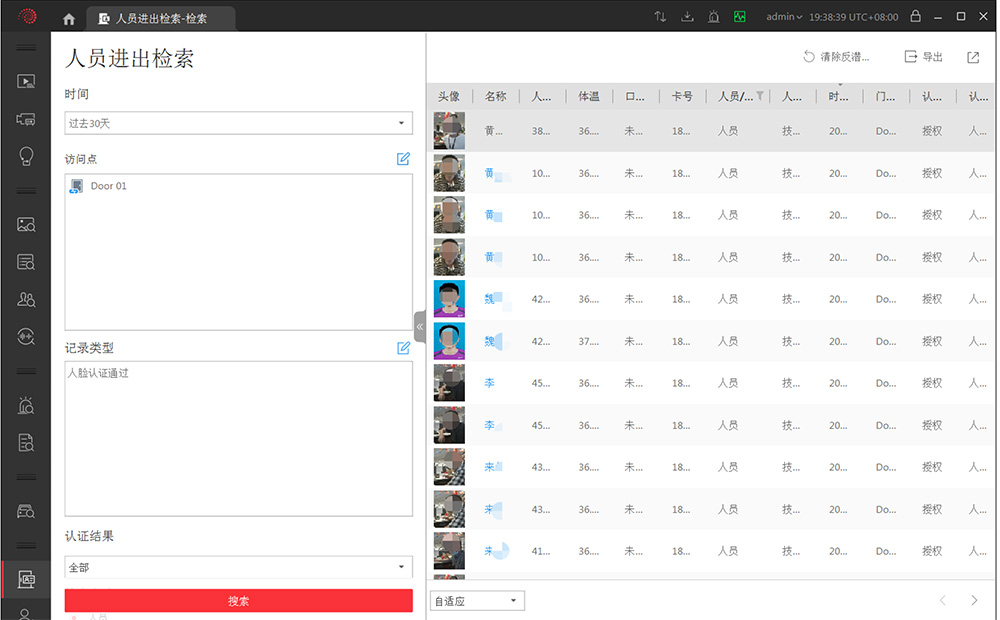Image resolution: width=1000 pixels, height=620 pixels.
Task: Click the edit icon next to 记录类型
Action: coord(403,348)
